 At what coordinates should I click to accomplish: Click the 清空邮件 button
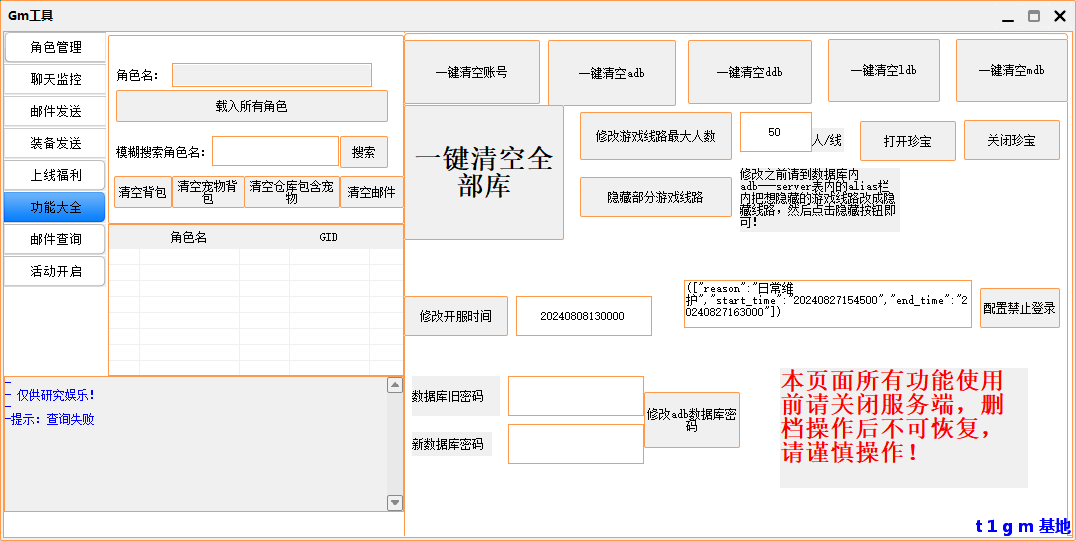click(371, 192)
